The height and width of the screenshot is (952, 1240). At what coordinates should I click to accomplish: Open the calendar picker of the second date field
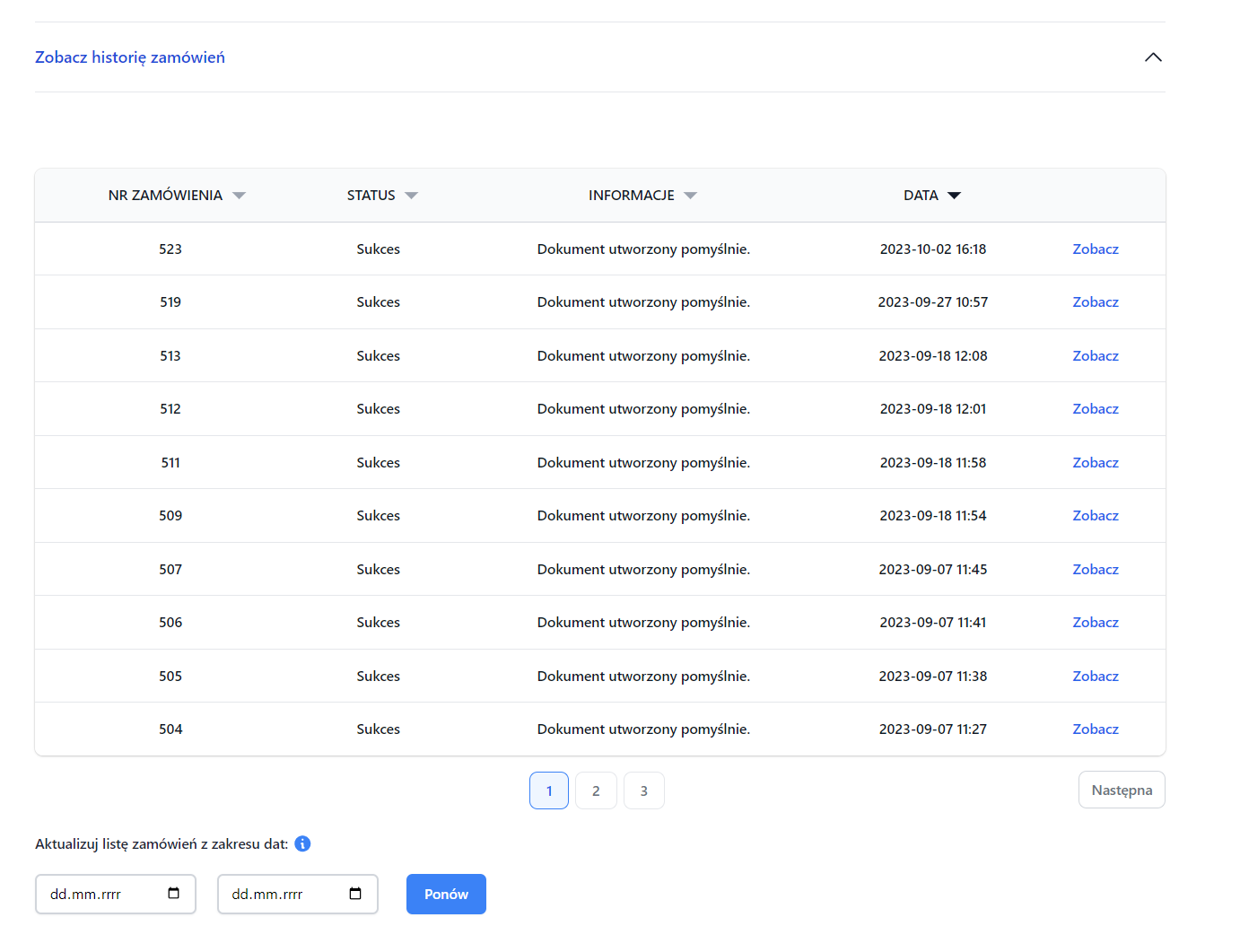(x=355, y=894)
